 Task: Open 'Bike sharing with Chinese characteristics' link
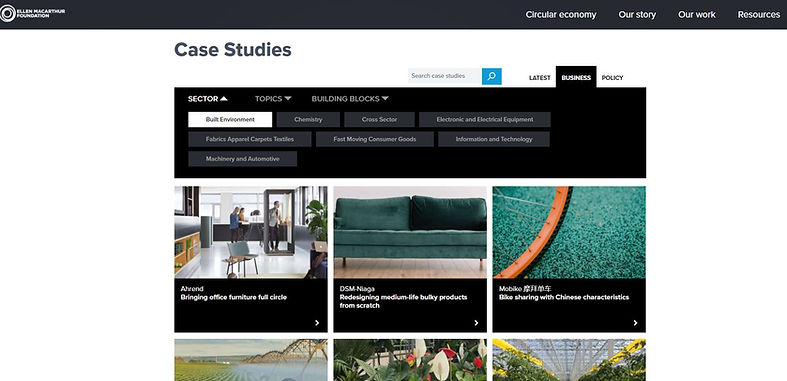[564, 297]
